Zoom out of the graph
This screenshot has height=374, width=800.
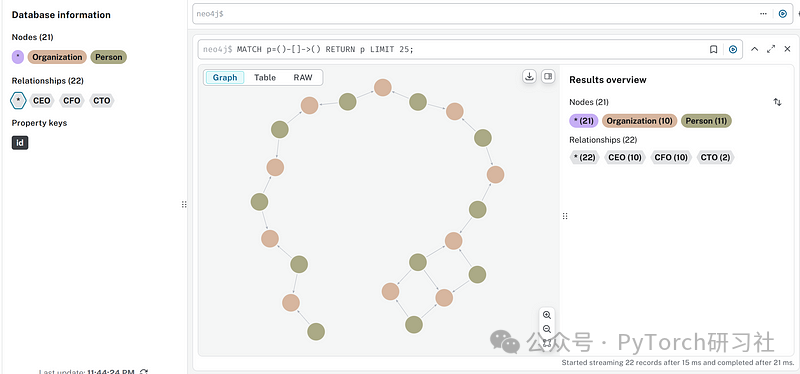click(547, 330)
